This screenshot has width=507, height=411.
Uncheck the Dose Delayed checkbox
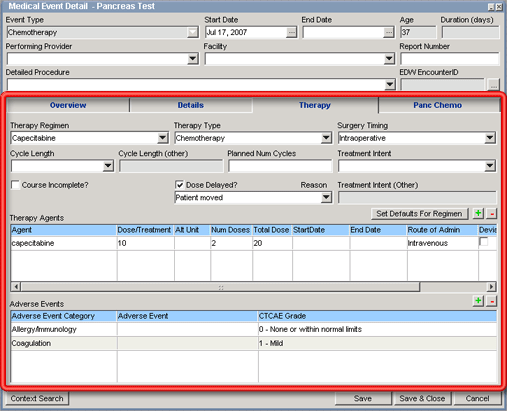click(x=179, y=185)
